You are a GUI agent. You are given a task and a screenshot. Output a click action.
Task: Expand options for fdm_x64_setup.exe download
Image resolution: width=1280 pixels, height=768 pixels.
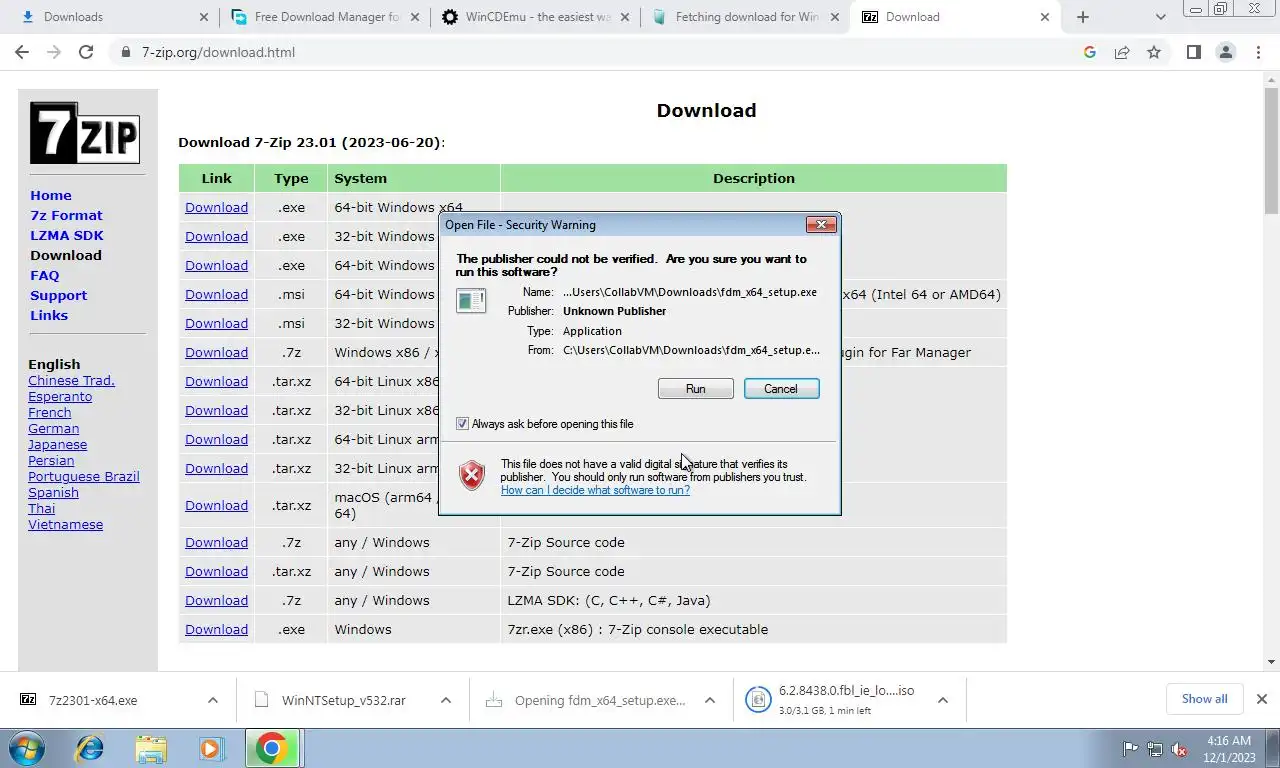pyautogui.click(x=710, y=700)
